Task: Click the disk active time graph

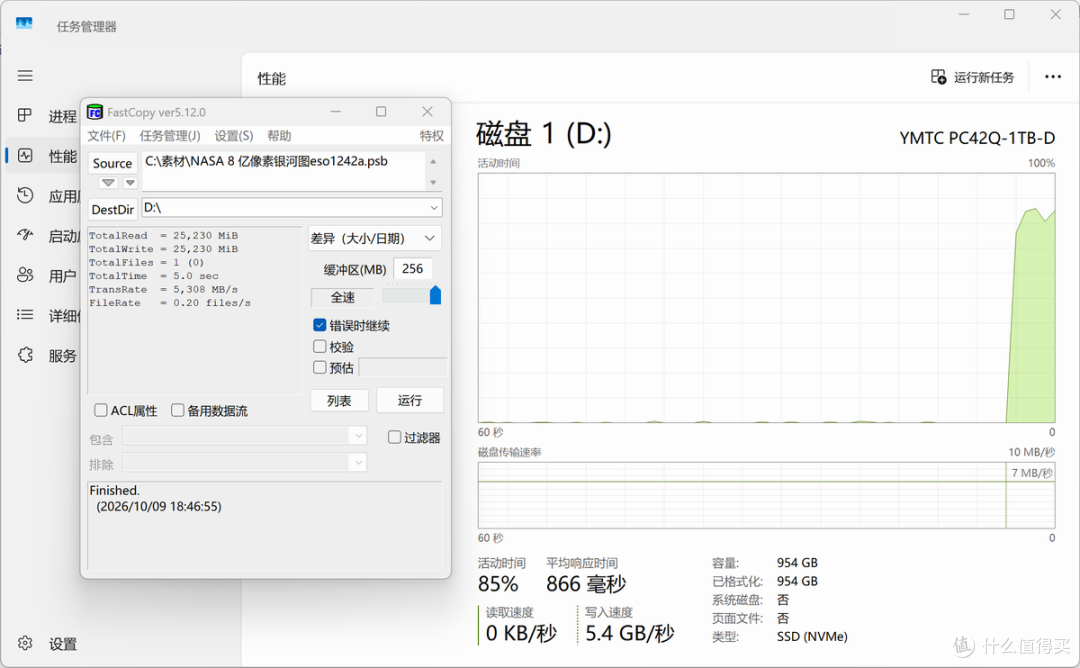Action: point(767,298)
